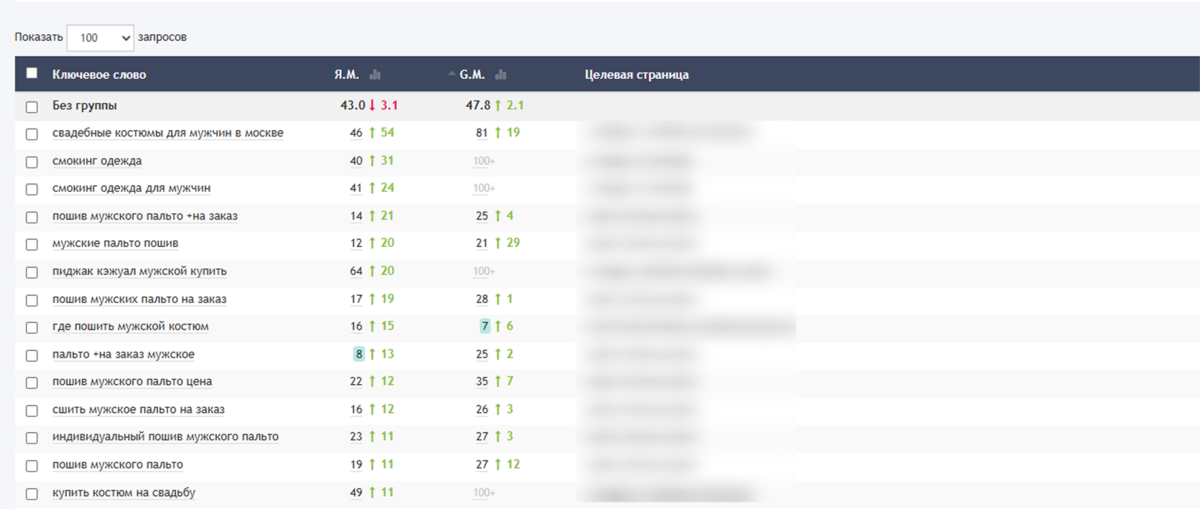Check the 'Без группы' row checkbox

point(32,106)
